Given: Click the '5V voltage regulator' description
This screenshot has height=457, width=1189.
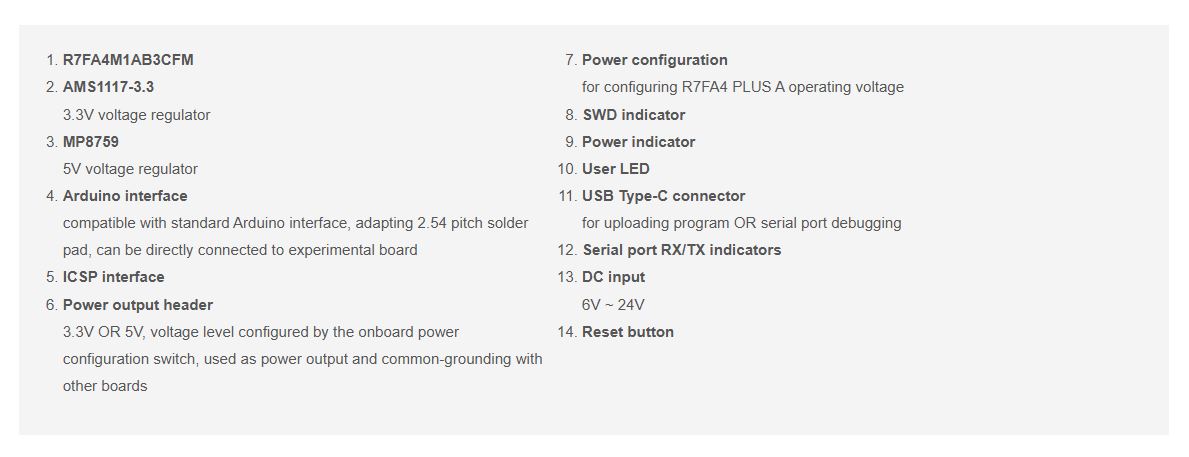Looking at the screenshot, I should click(x=130, y=169).
